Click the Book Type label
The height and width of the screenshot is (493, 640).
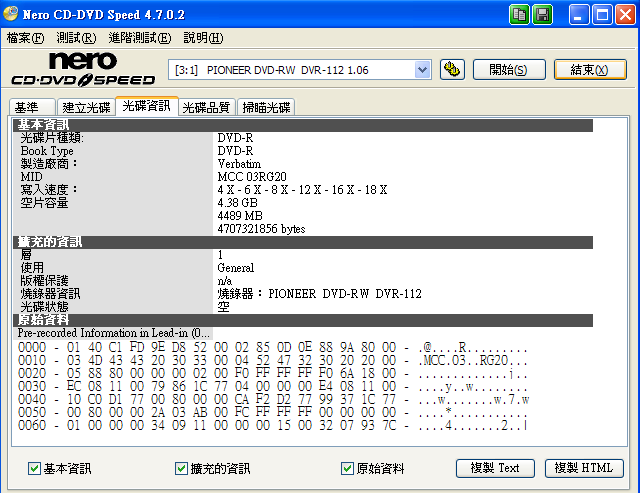coord(47,151)
